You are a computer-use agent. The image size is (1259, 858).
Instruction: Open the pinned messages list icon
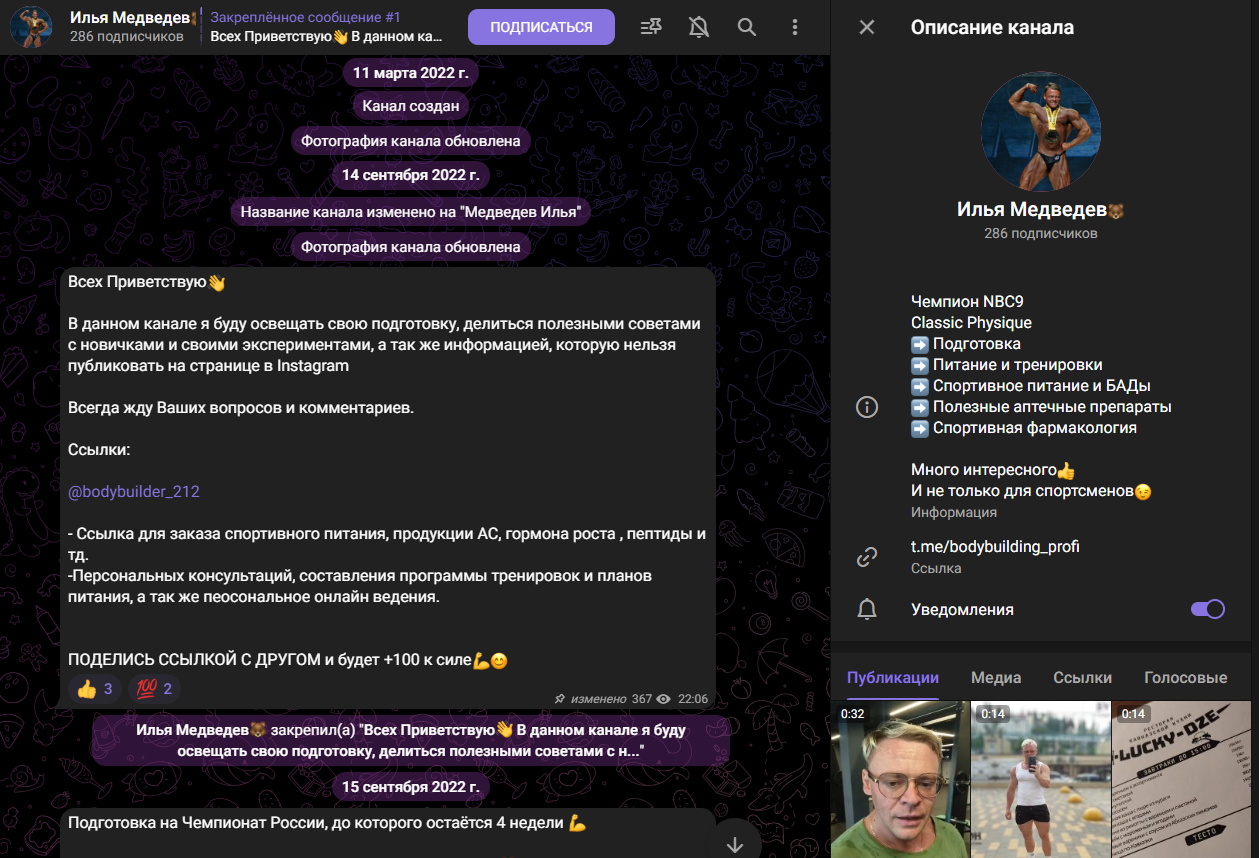point(651,27)
